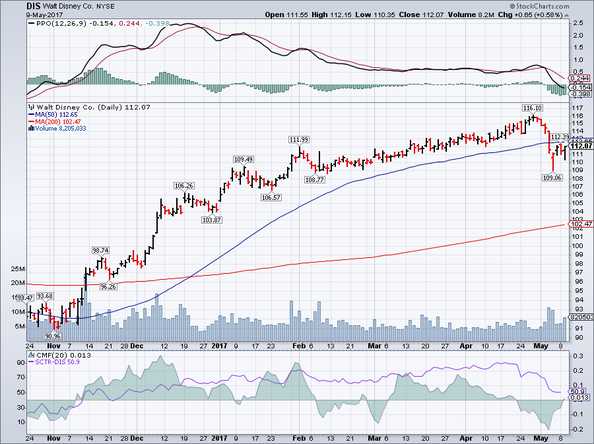
Task: Click the 106.26 price annotation
Action: click(x=184, y=186)
